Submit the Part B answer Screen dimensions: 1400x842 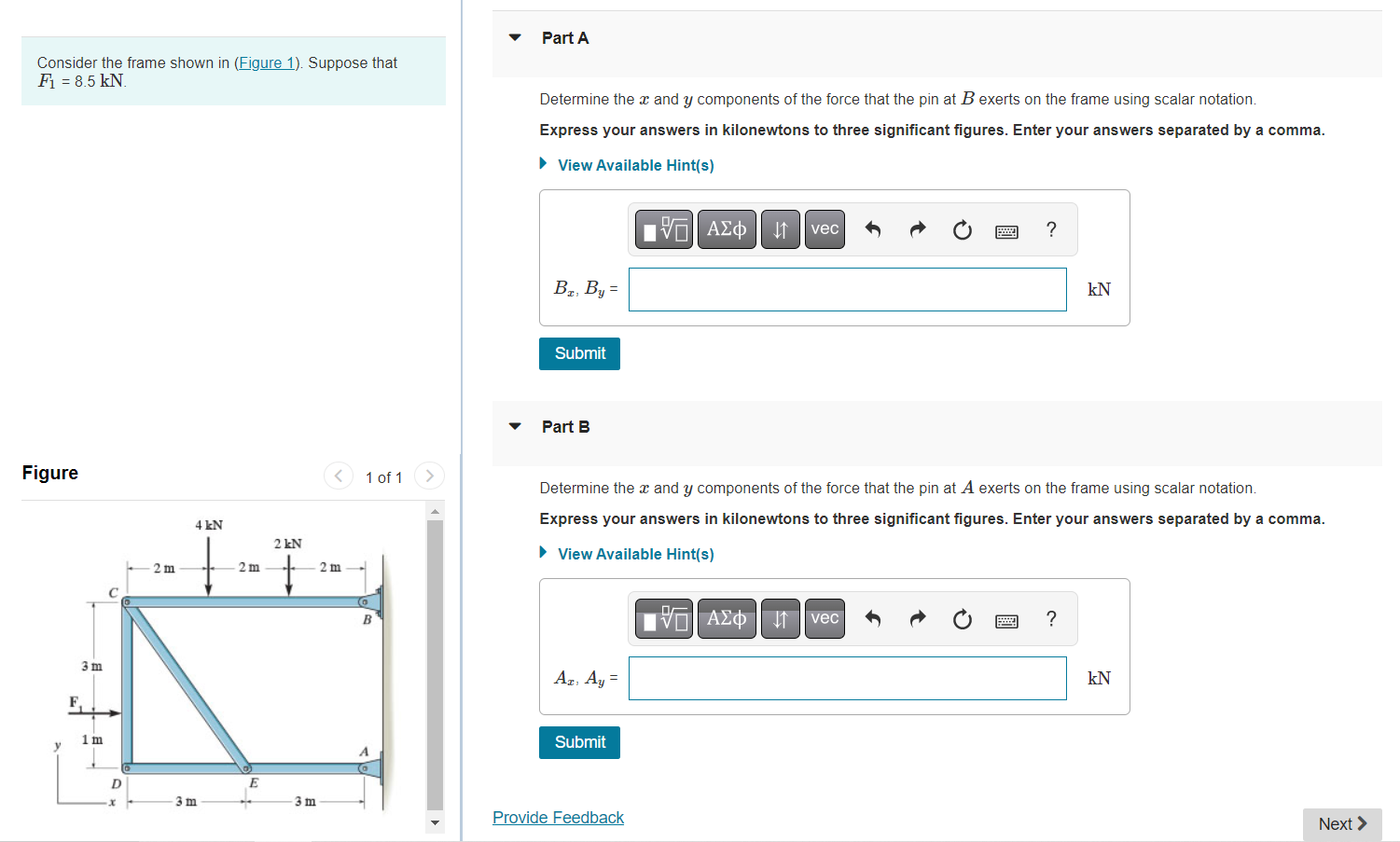tap(579, 742)
